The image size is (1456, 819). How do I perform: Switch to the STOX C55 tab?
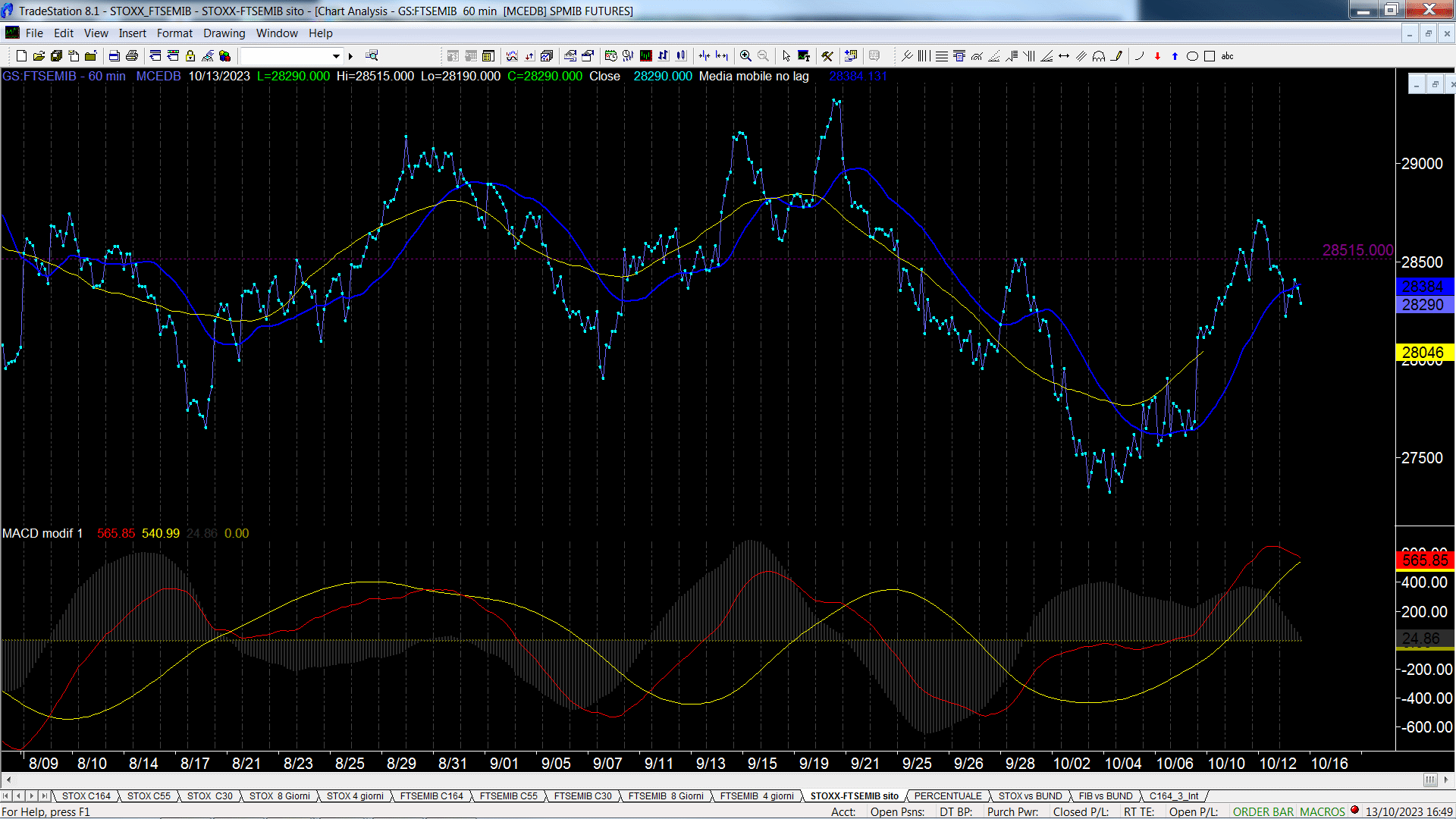149,796
